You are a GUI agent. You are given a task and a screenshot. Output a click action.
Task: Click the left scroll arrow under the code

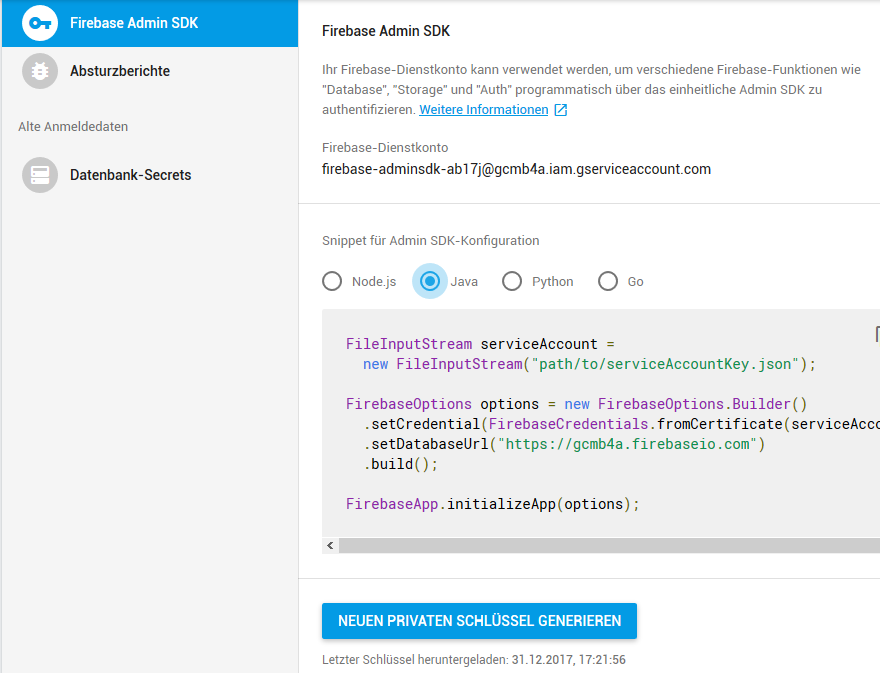pyautogui.click(x=330, y=546)
